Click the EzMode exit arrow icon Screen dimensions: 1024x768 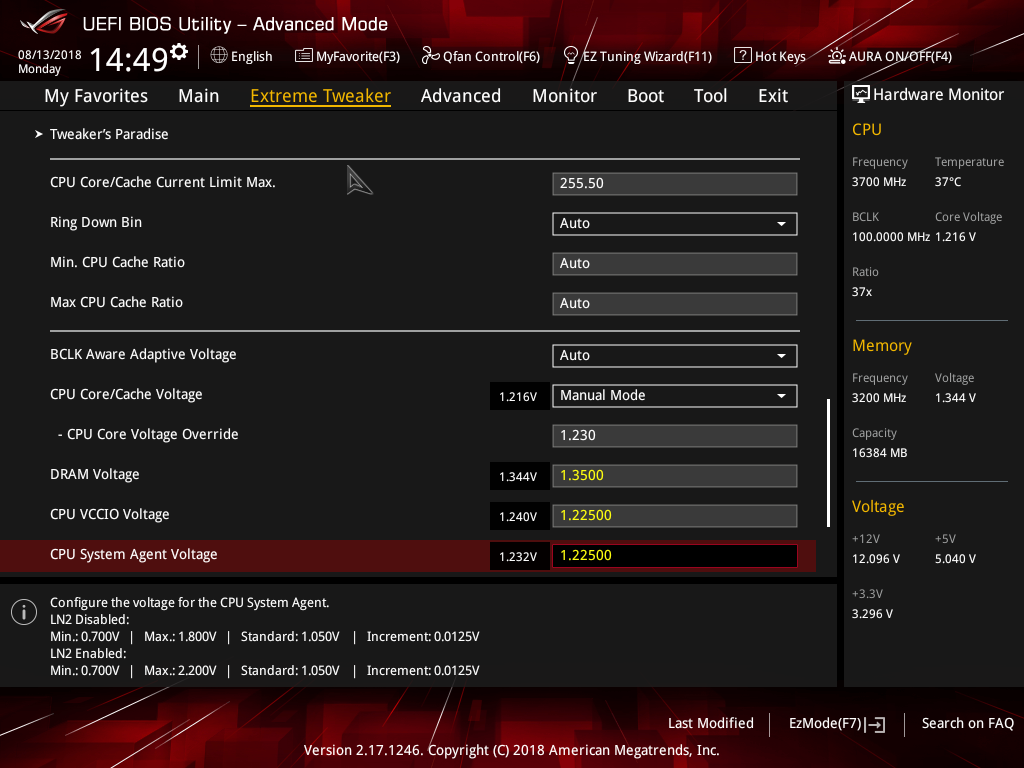click(x=876, y=724)
